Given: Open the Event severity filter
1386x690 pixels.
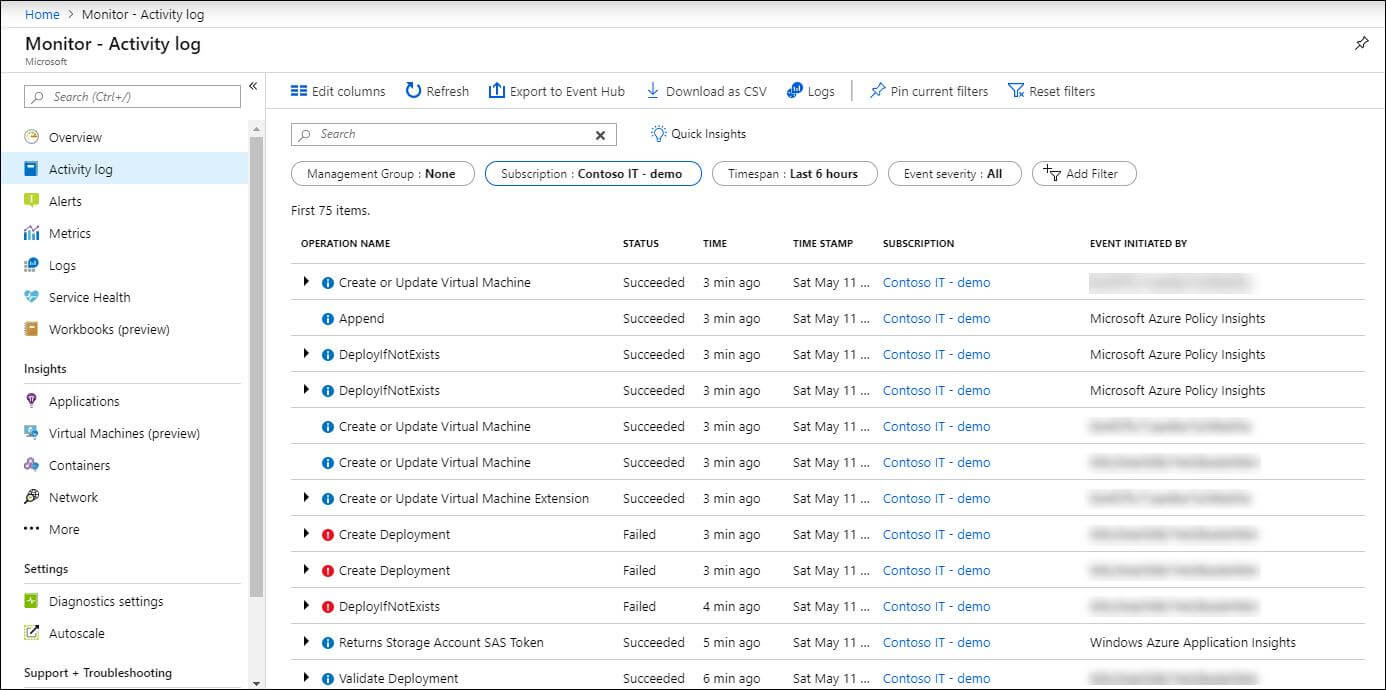Looking at the screenshot, I should (953, 174).
